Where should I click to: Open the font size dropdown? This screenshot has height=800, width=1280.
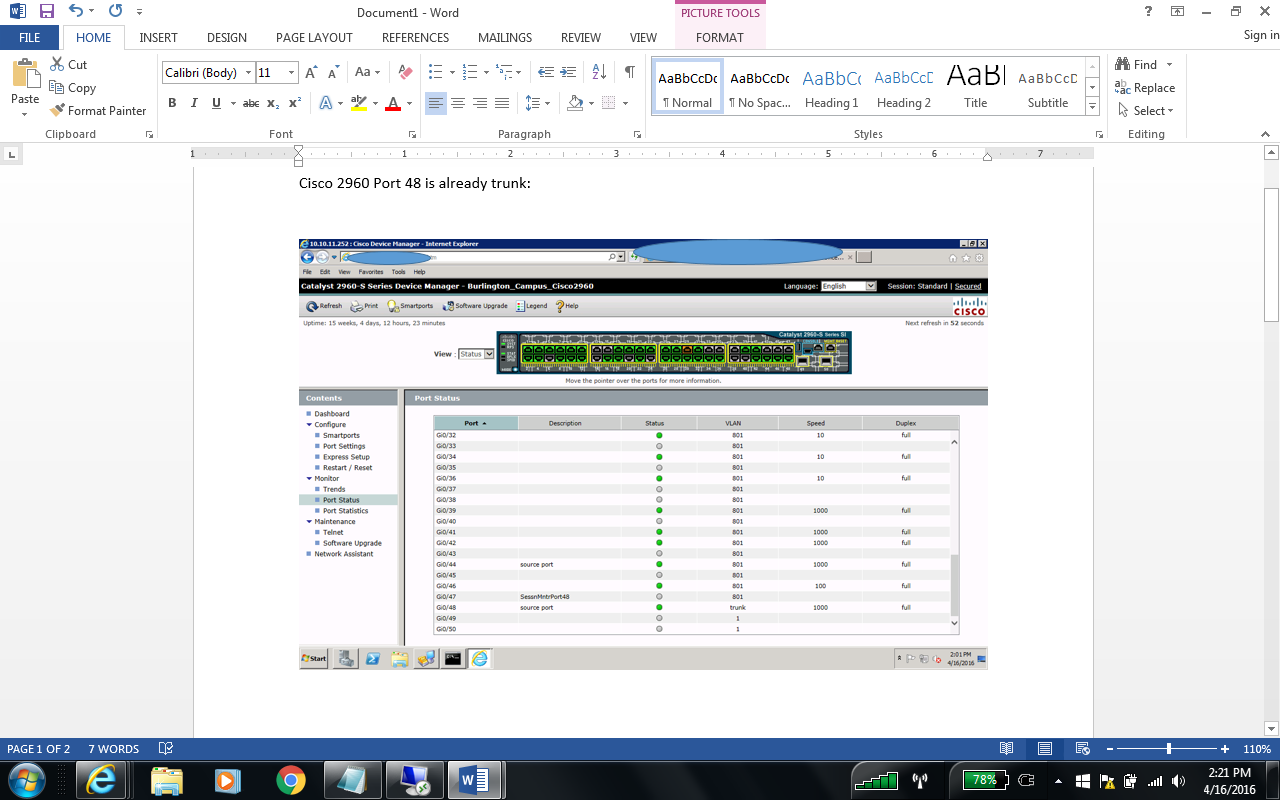(292, 73)
